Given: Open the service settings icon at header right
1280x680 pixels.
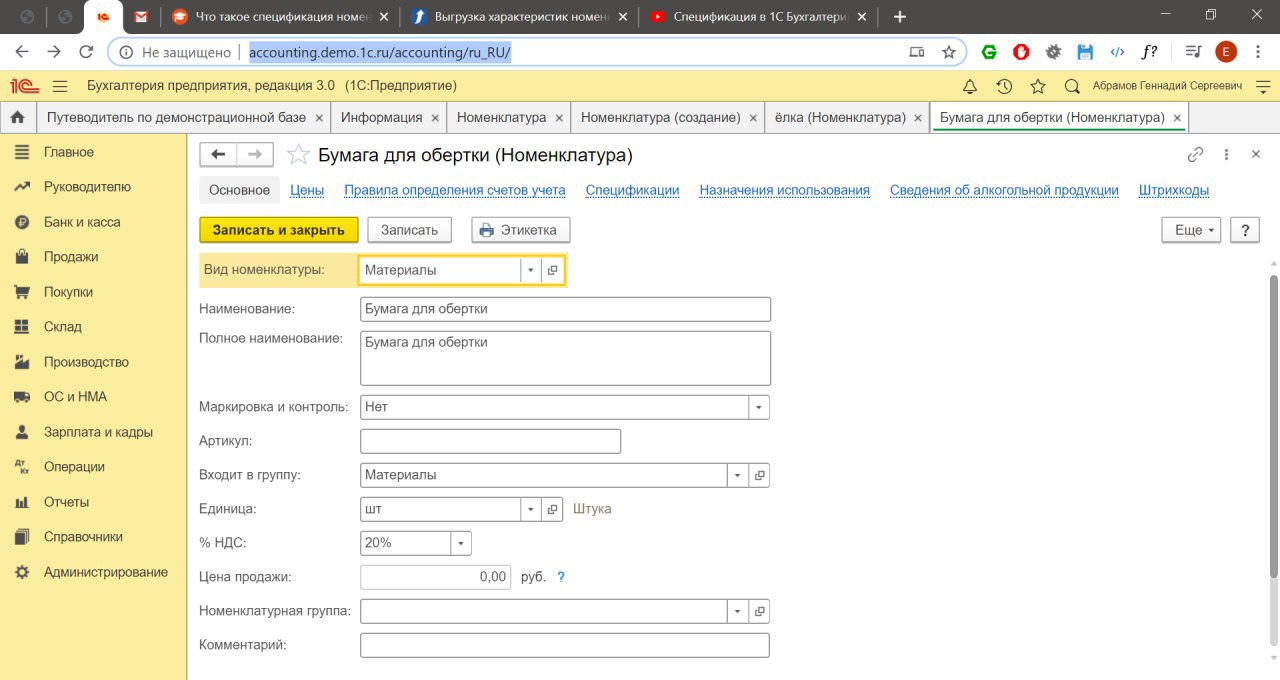Looking at the screenshot, I should pos(1265,86).
